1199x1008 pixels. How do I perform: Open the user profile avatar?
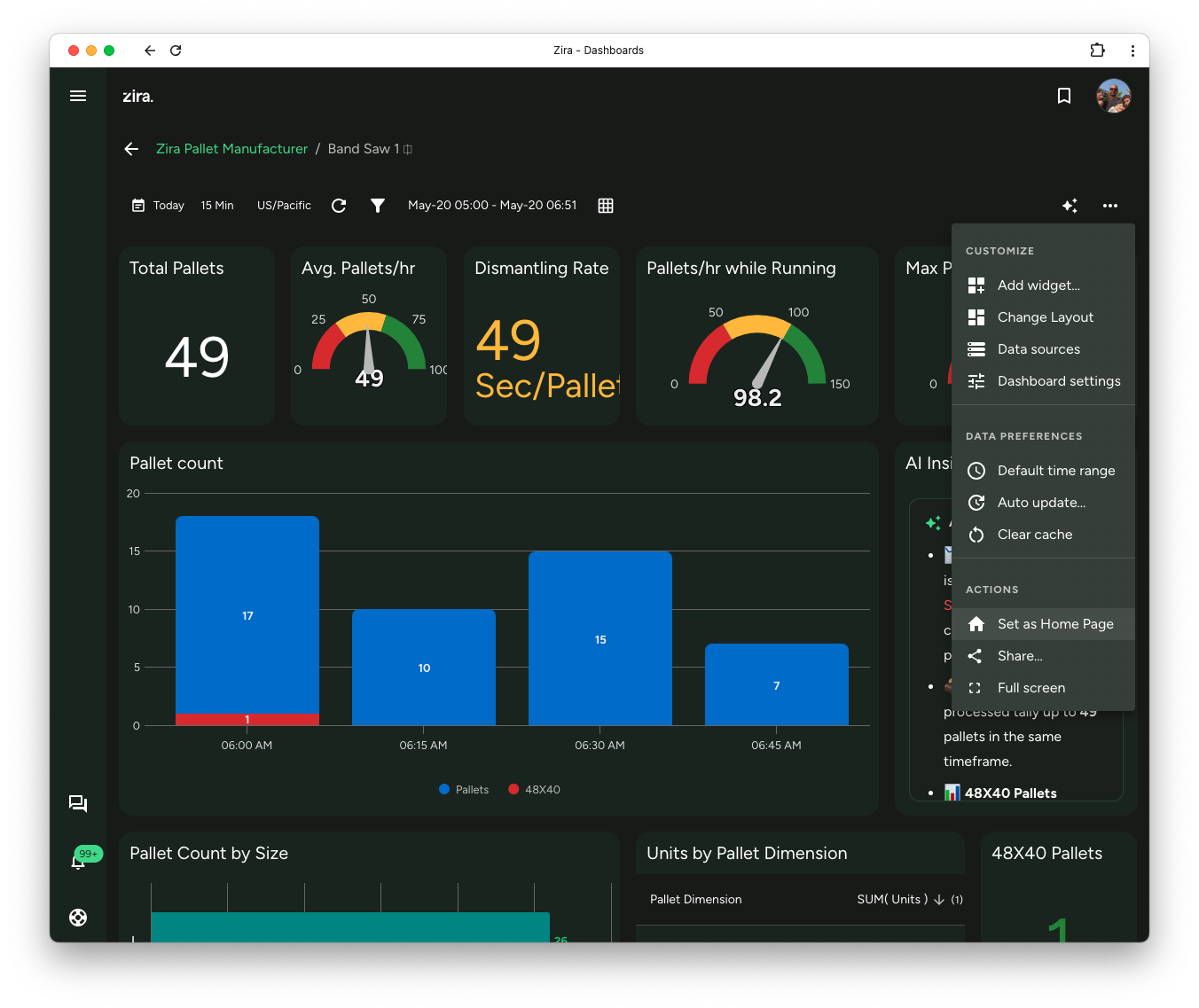point(1113,96)
